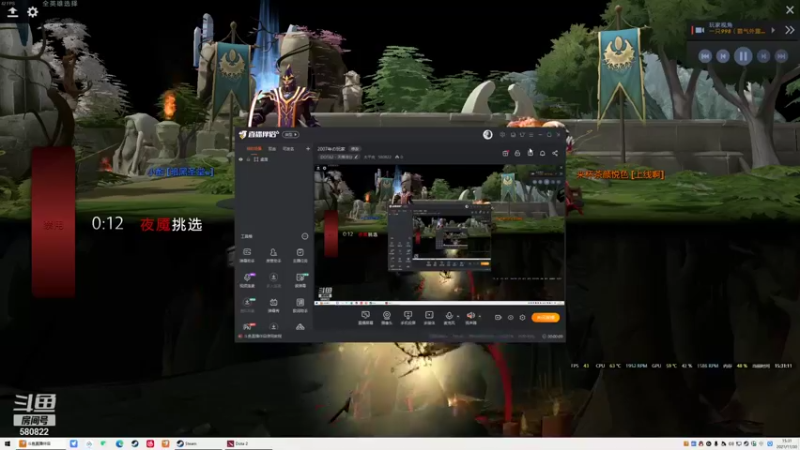Step the replay backward one notch
This screenshot has height=450, width=800.
723,56
